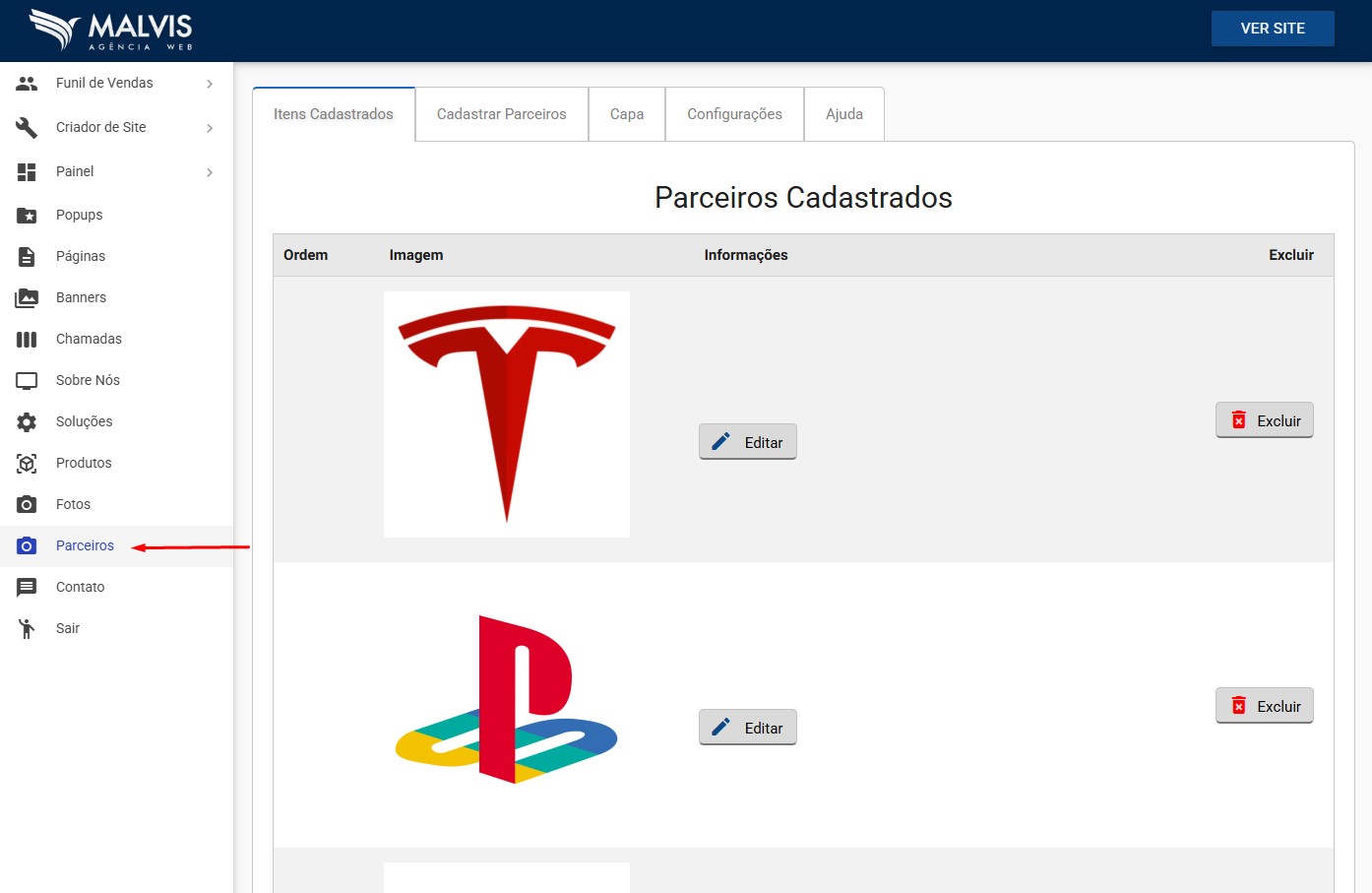
Task: Open Funil de Vendas menu item
Action: coord(116,84)
